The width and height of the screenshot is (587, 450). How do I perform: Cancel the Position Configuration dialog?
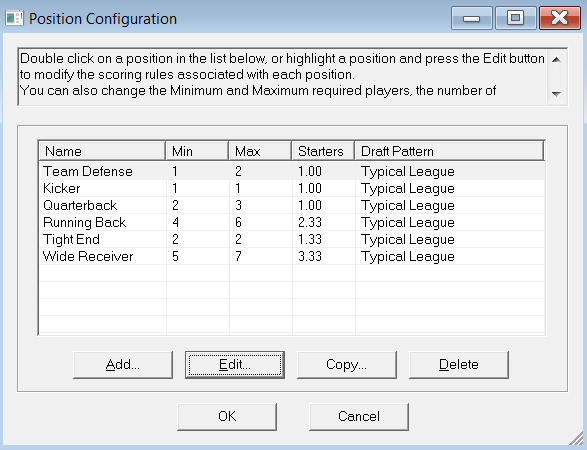coord(359,417)
